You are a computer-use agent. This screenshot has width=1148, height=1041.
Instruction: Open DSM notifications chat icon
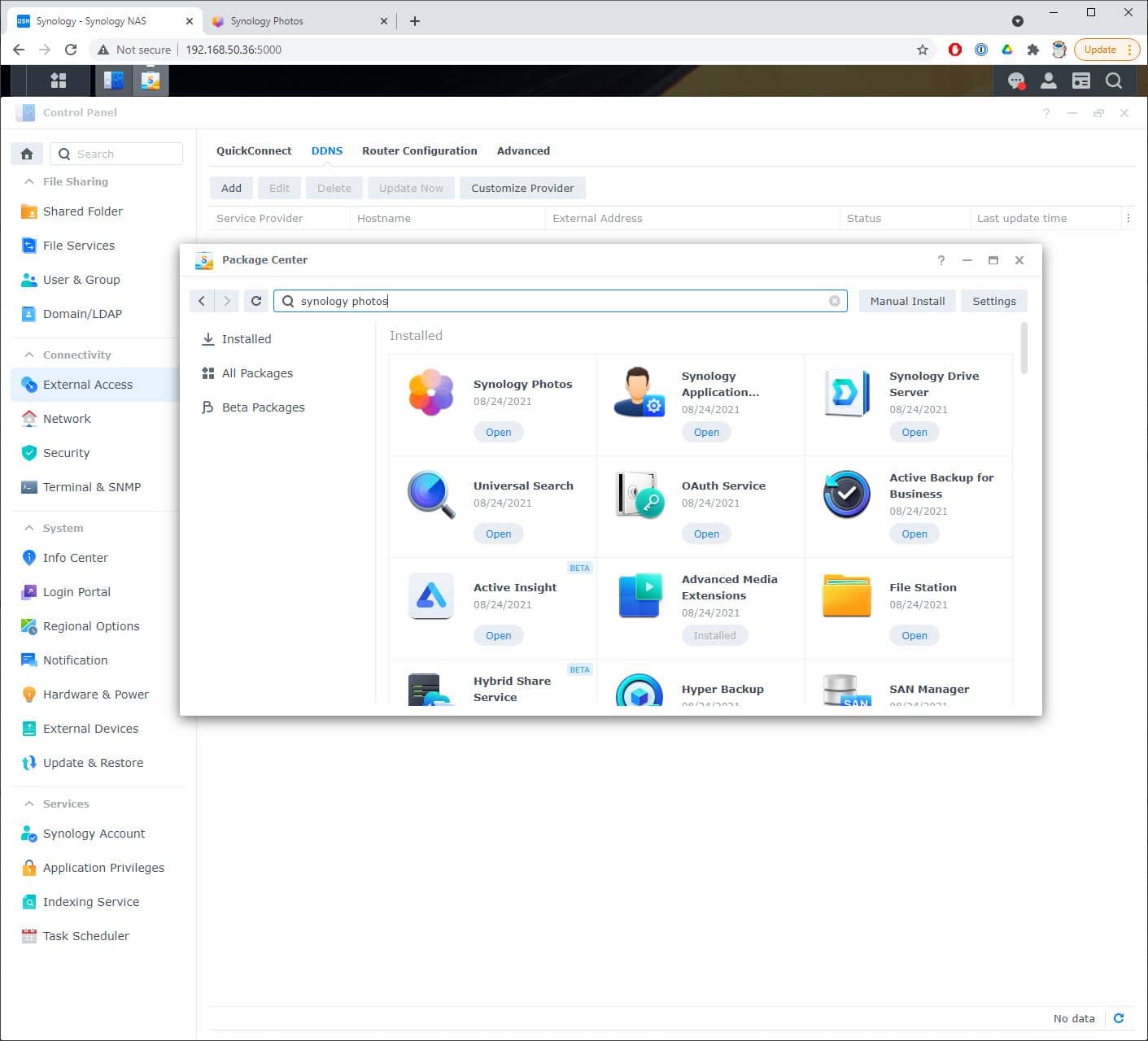1016,81
